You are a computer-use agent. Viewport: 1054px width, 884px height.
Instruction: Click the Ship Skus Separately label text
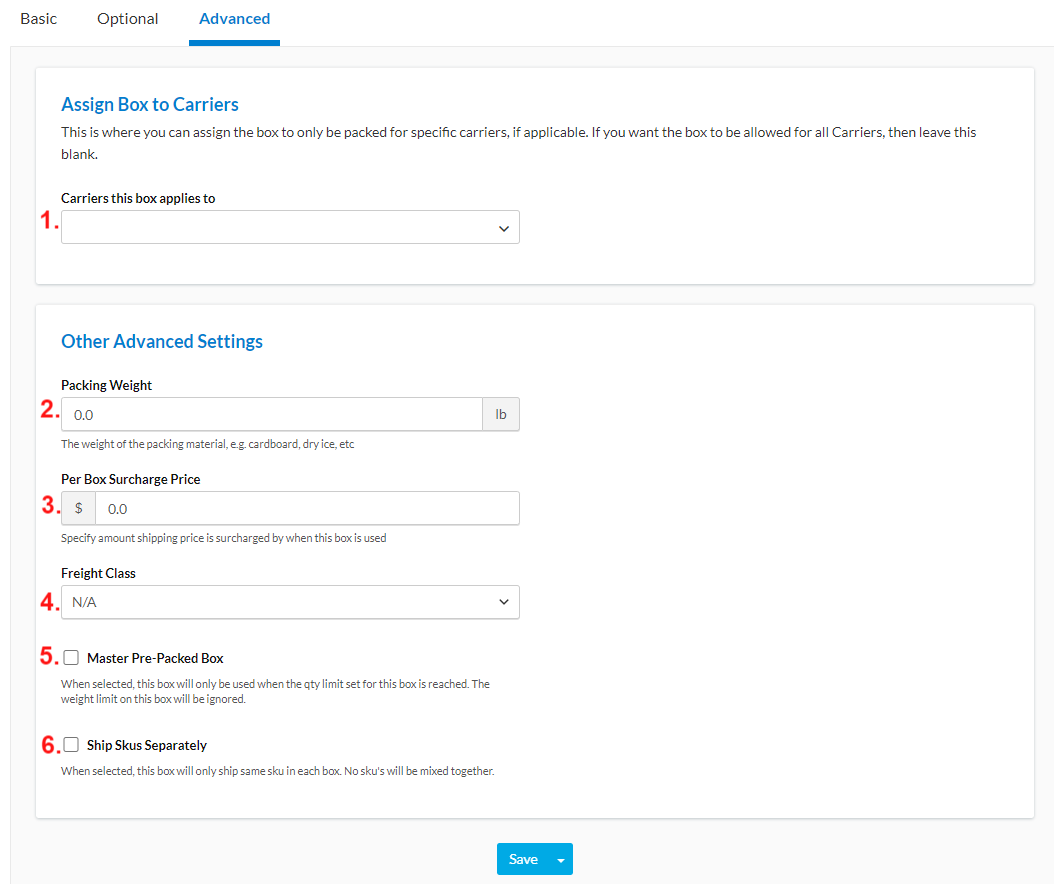pyautogui.click(x=147, y=745)
